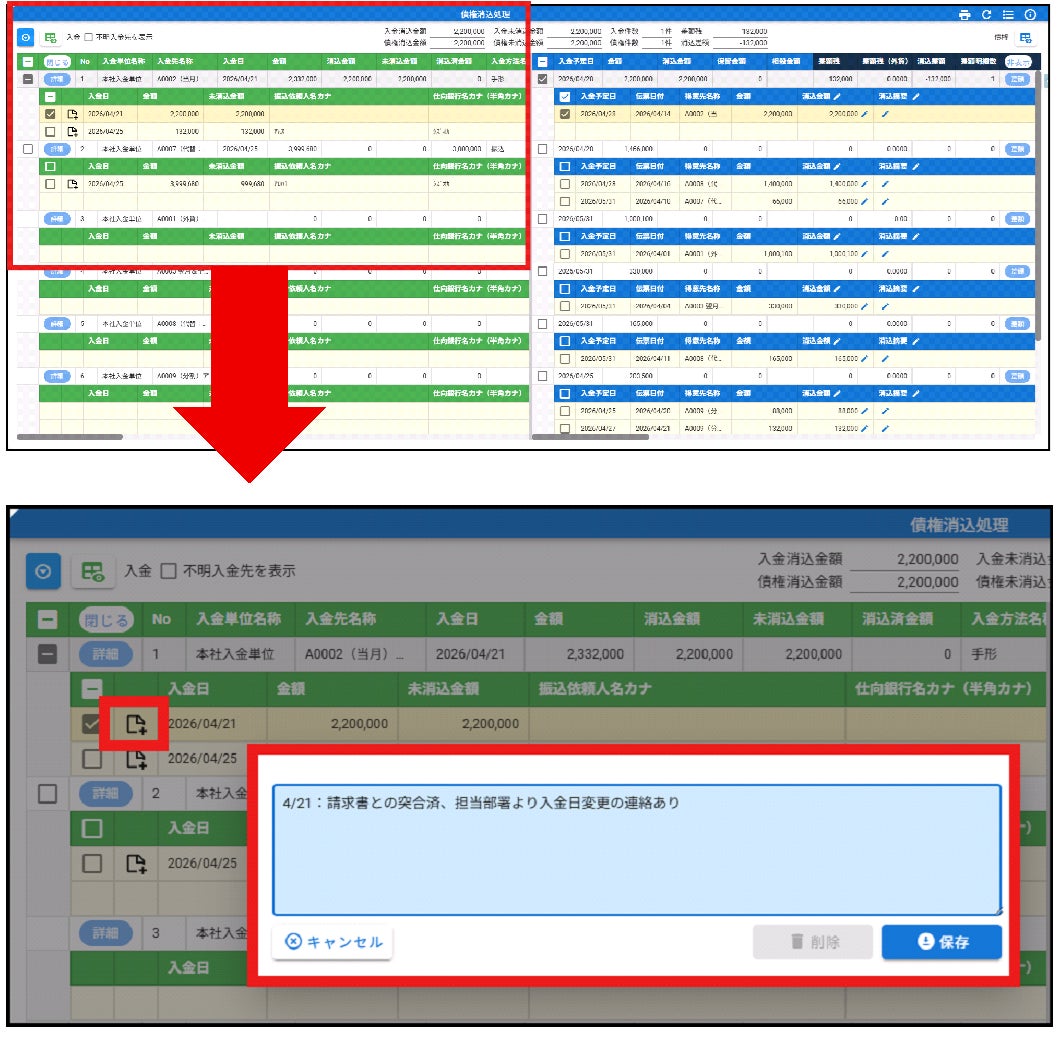Screen dimensions: 1058x1039
Task: Check the row 2 checkbox in the enlarged view
Action: pyautogui.click(x=47, y=793)
